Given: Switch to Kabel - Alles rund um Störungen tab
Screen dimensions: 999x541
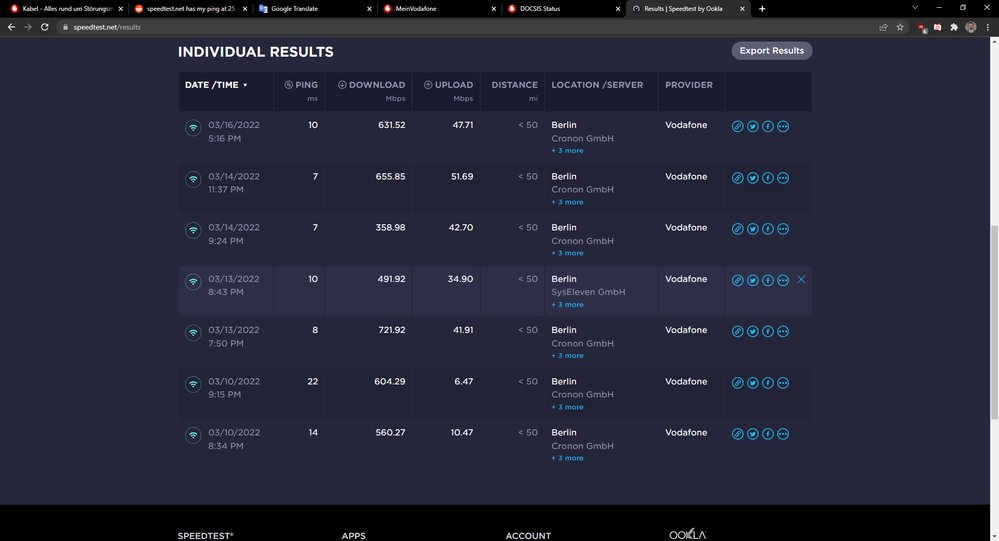Looking at the screenshot, I should click(x=66, y=9).
